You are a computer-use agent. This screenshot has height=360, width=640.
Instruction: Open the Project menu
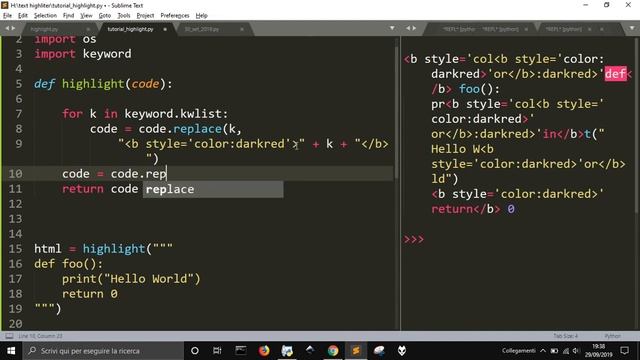[x=145, y=16]
